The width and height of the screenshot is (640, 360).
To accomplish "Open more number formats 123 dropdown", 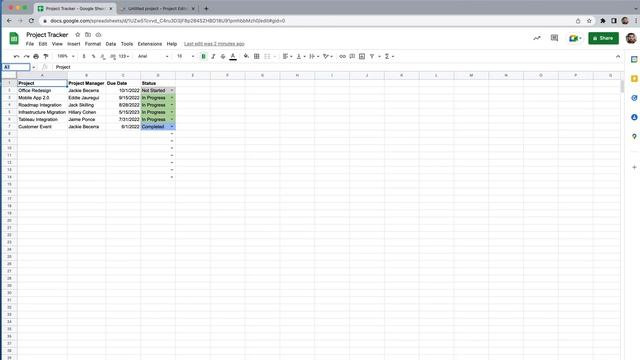I will click(x=124, y=56).
